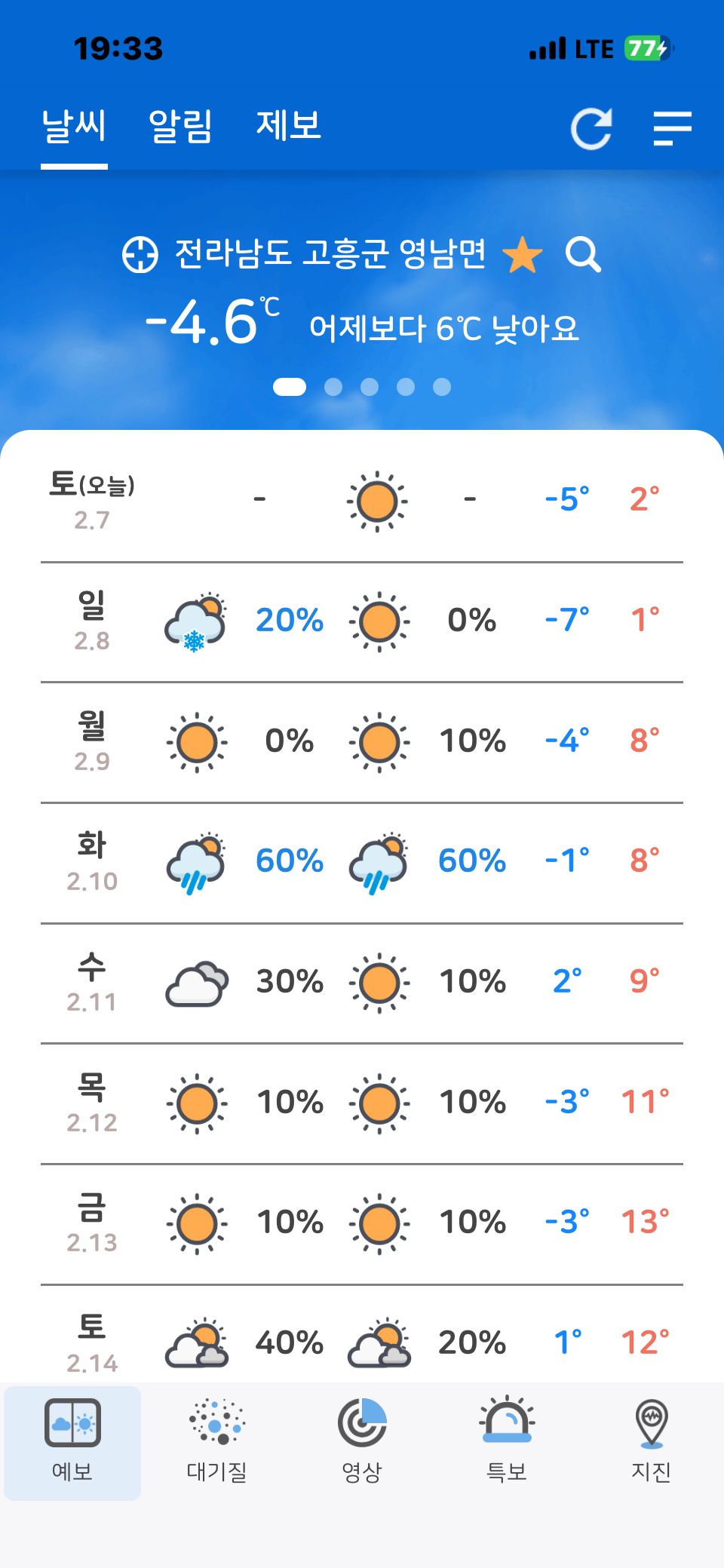
Task: Select the 날씨 tab
Action: pyautogui.click(x=74, y=126)
